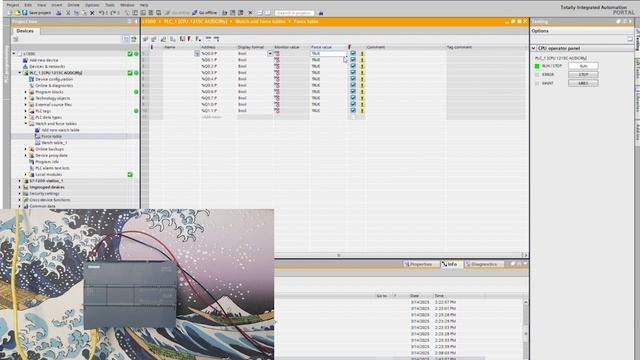Click the greyed Go online toolbar button
This screenshot has width=640, height=360.
pyautogui.click(x=178, y=13)
